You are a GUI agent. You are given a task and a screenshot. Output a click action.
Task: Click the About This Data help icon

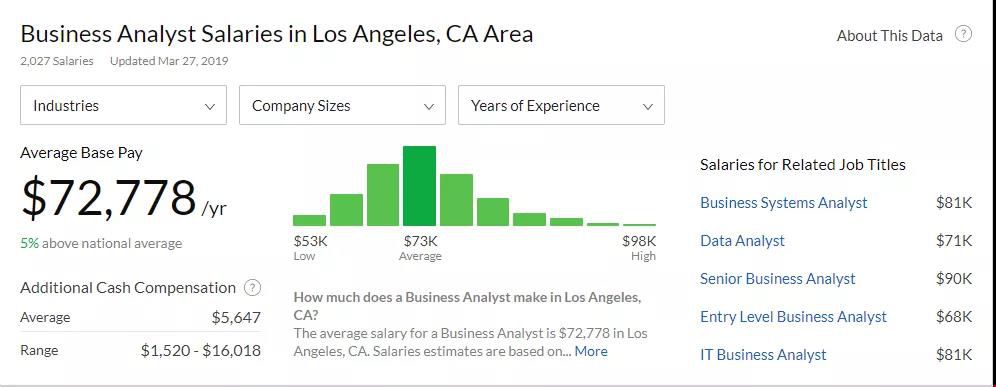(964, 34)
